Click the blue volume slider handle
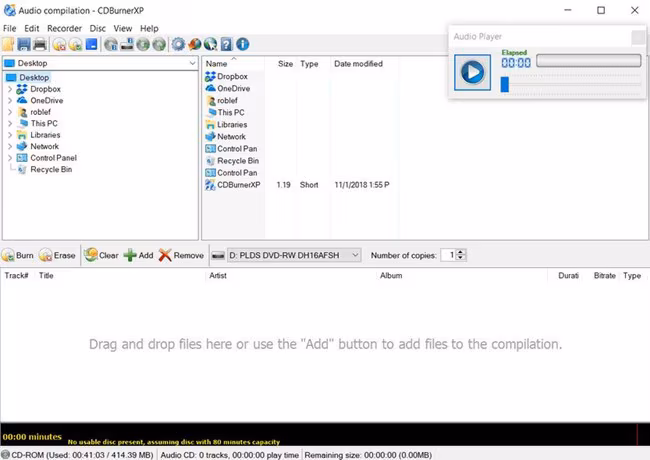The width and height of the screenshot is (650, 460). (504, 84)
